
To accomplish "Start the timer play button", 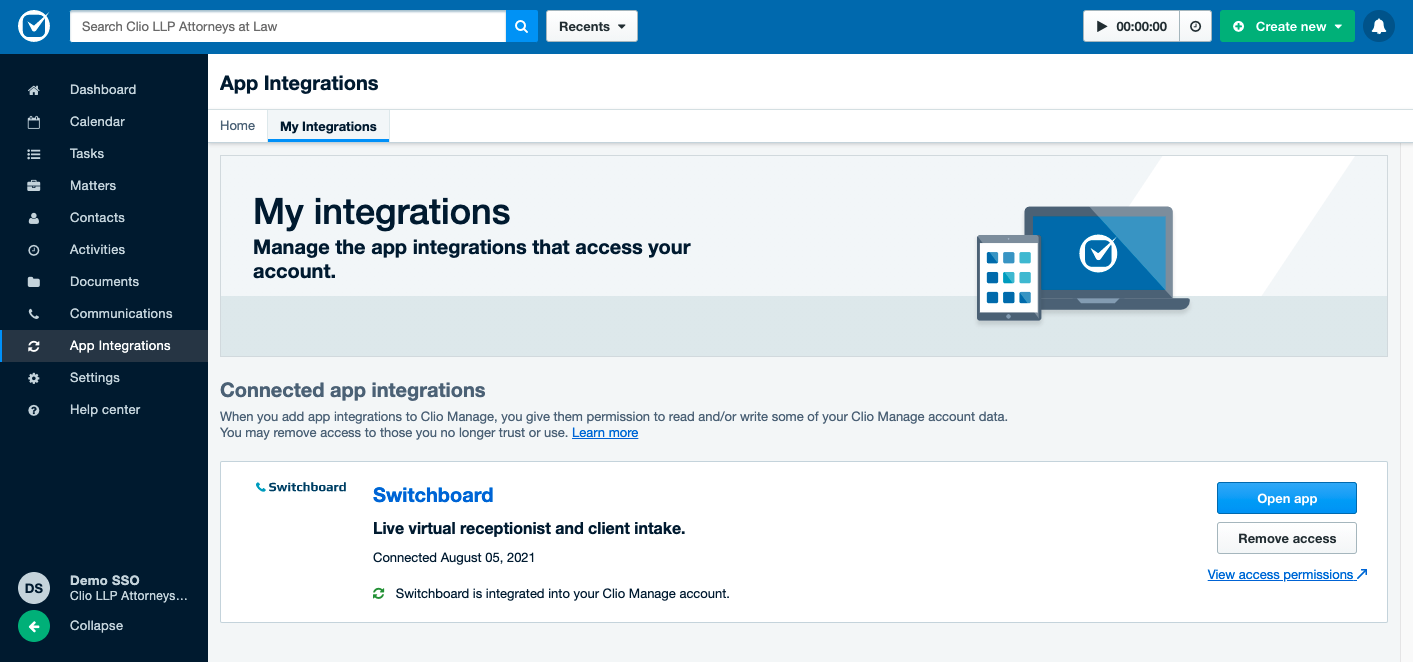I will click(x=1102, y=27).
